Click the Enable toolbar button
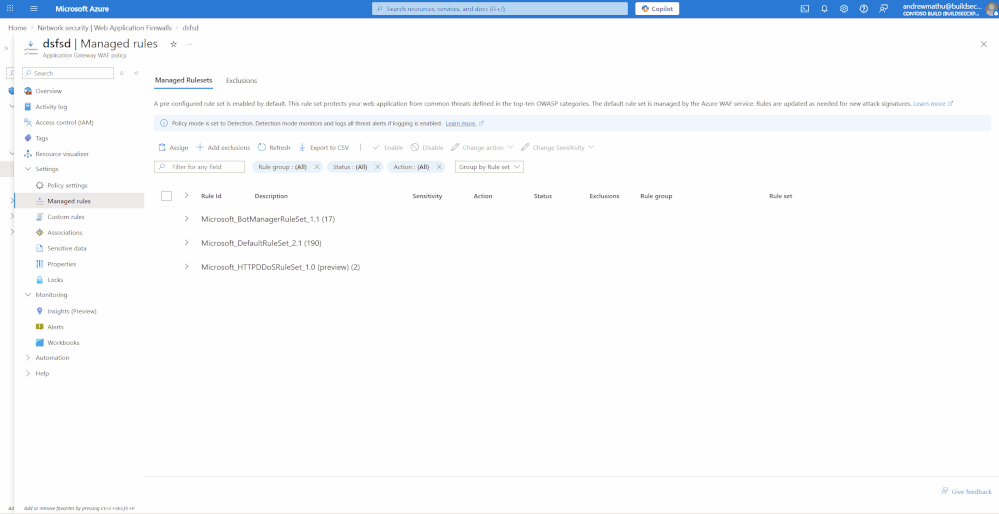This screenshot has width=999, height=514. click(388, 148)
